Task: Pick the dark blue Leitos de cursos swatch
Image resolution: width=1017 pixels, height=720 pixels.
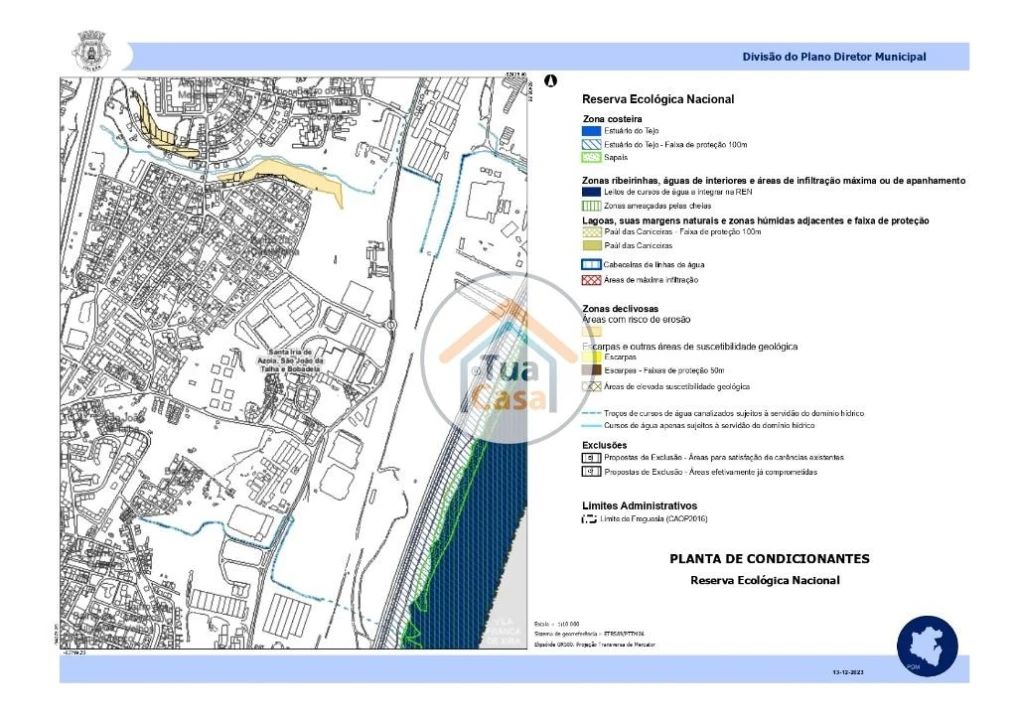Action: 592,191
